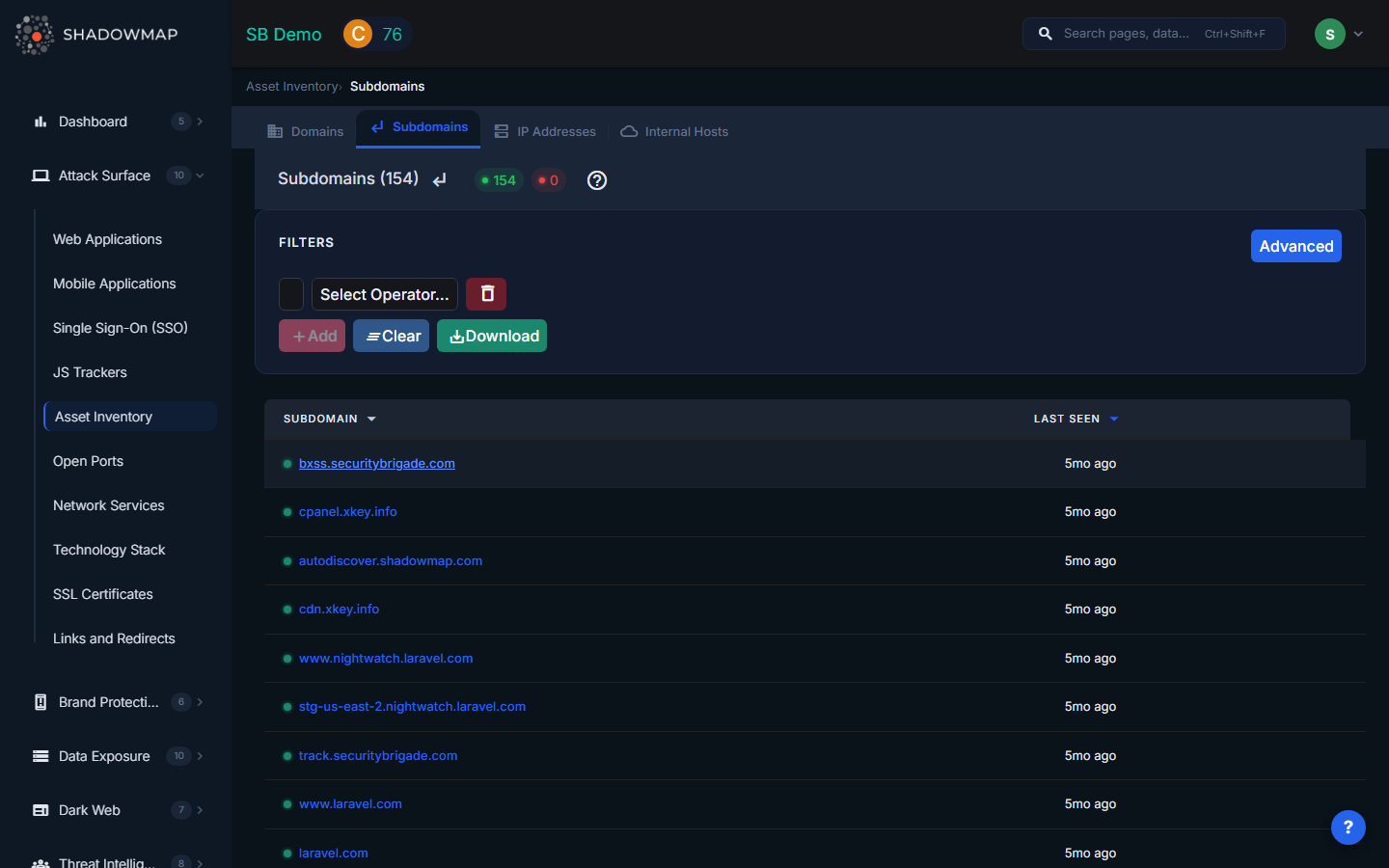Image resolution: width=1389 pixels, height=868 pixels.
Task: Check the filter row checkbox
Action: coord(290,294)
